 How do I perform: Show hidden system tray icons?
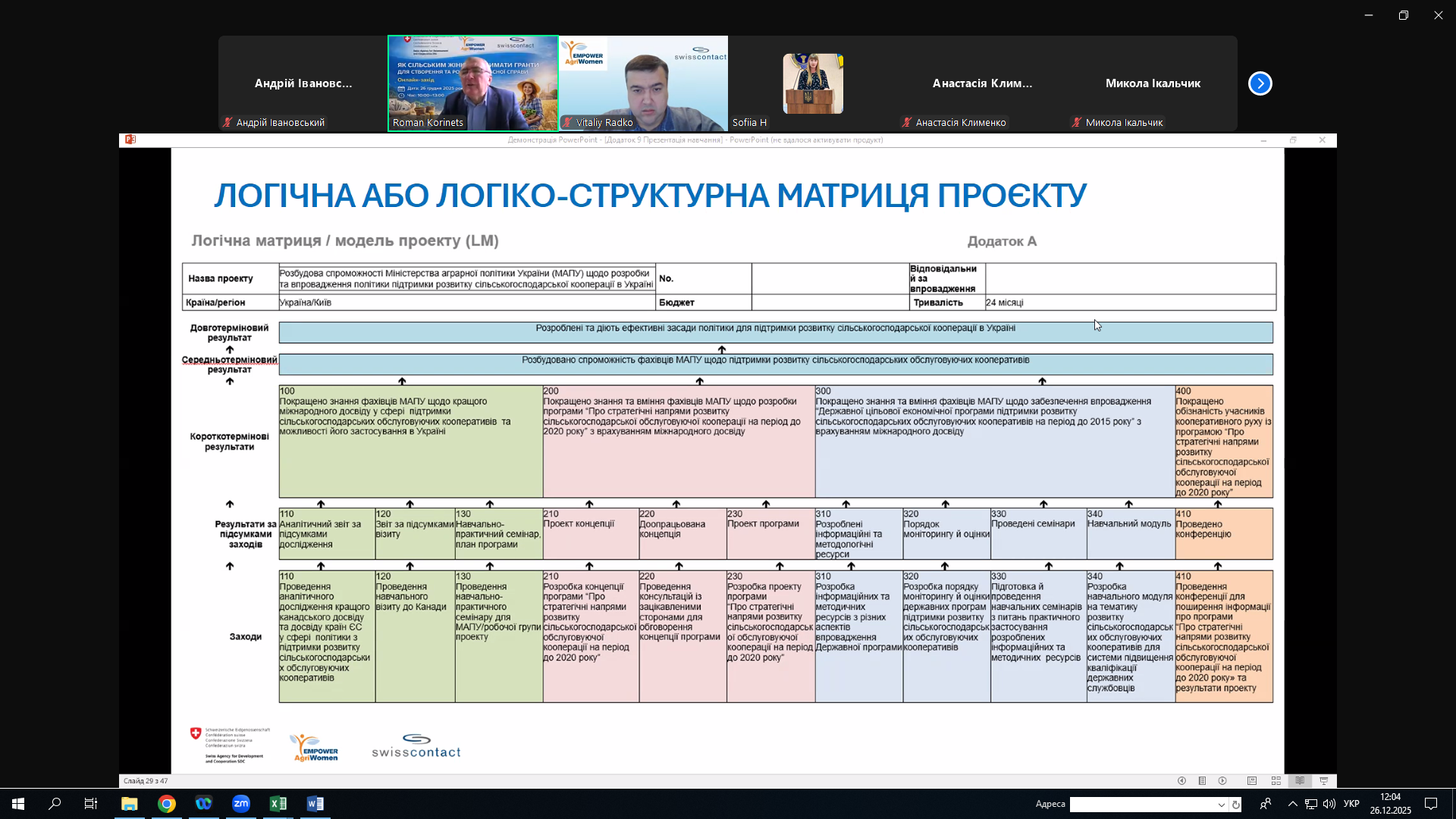coord(1292,804)
